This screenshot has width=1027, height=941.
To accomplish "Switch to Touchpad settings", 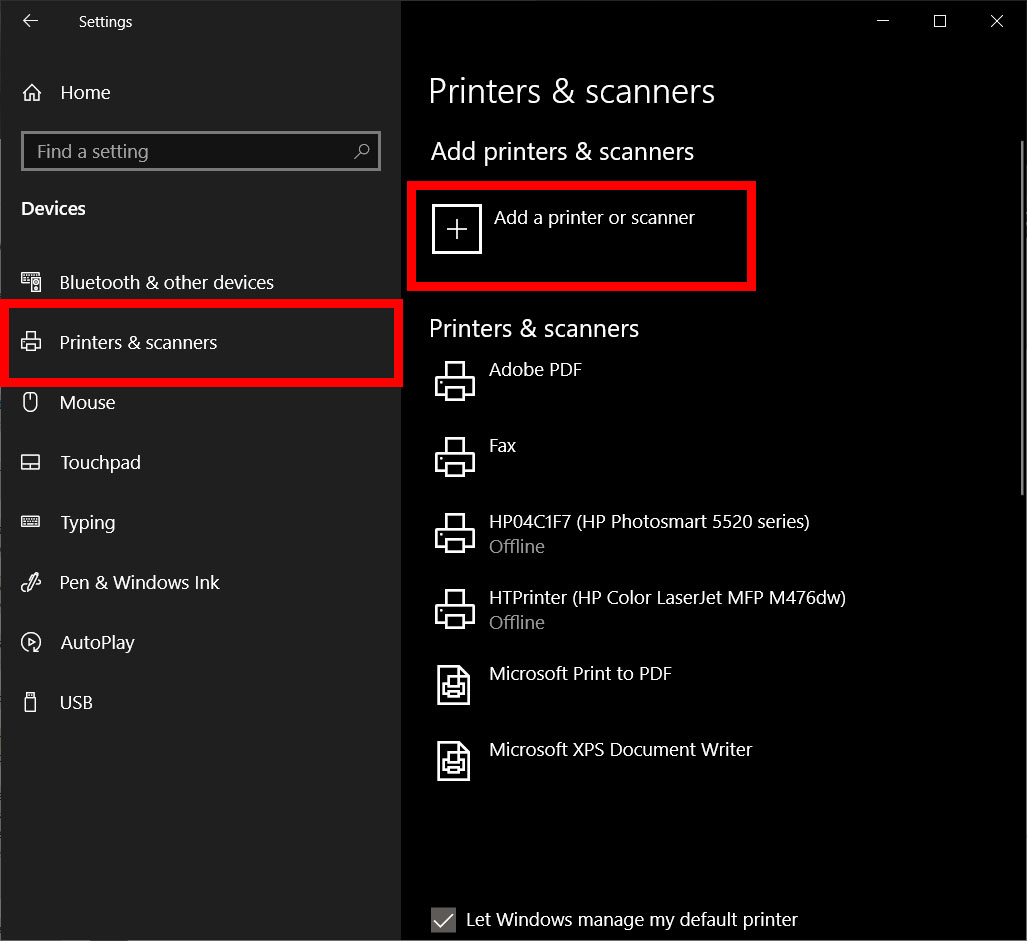I will coord(100,463).
